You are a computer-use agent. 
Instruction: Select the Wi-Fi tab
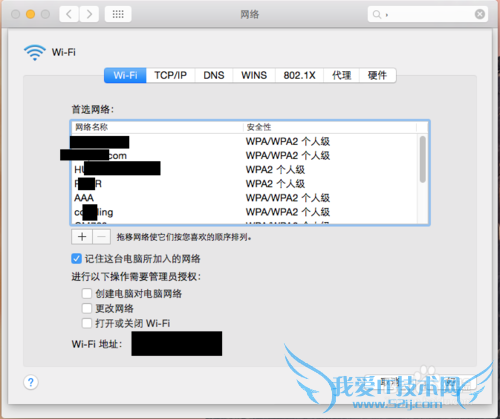pyautogui.click(x=125, y=75)
